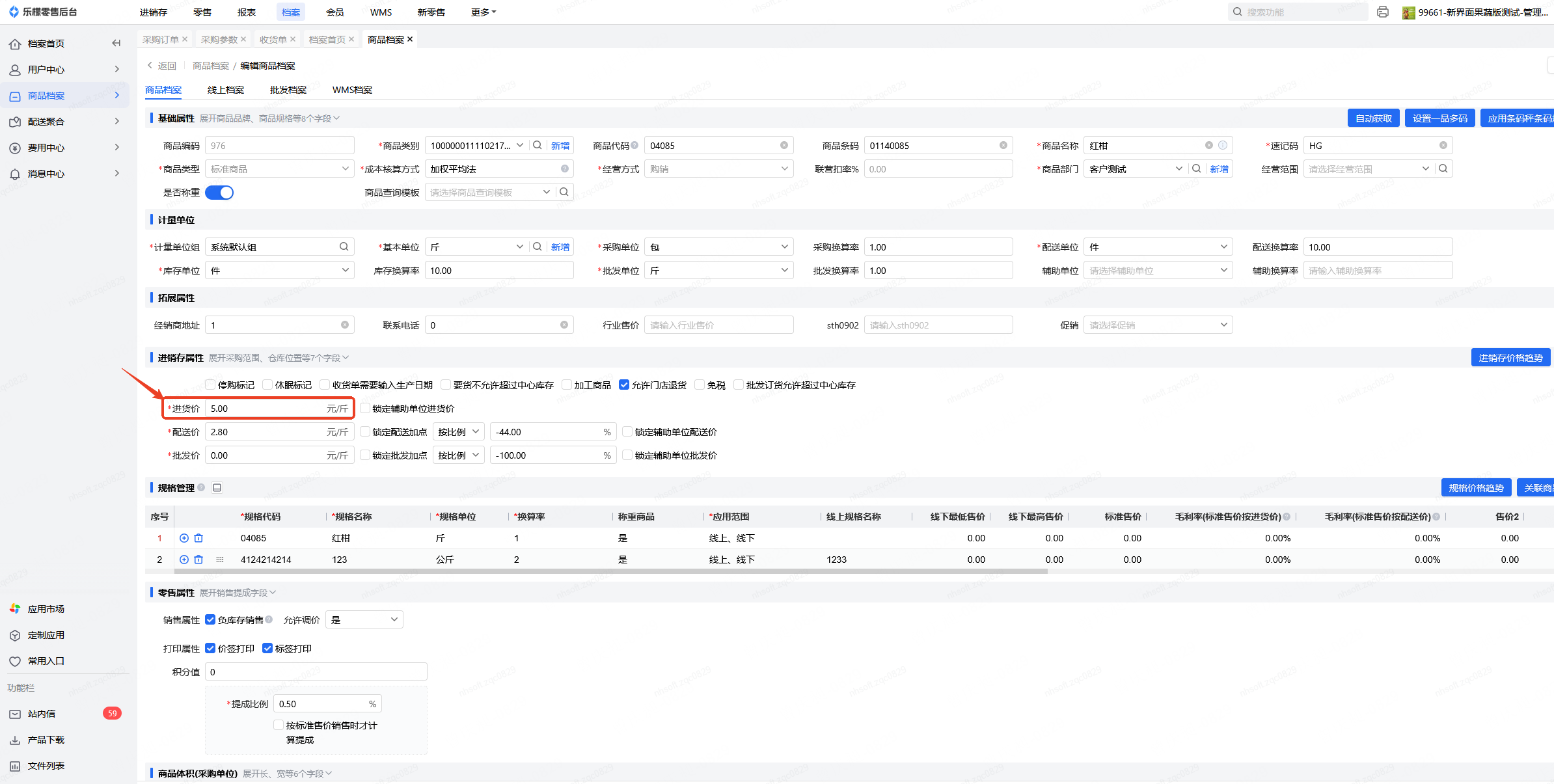Check the 停购标记 checkbox
The width and height of the screenshot is (1554, 784).
[x=210, y=385]
